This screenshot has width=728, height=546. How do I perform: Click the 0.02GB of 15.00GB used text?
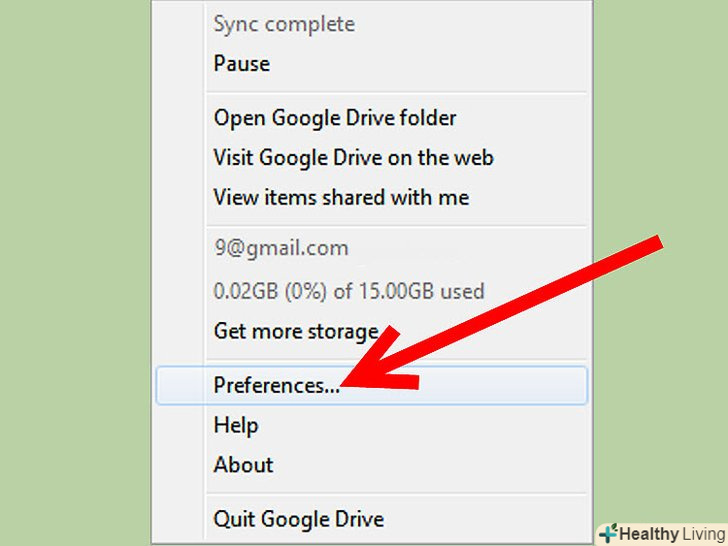tap(349, 292)
